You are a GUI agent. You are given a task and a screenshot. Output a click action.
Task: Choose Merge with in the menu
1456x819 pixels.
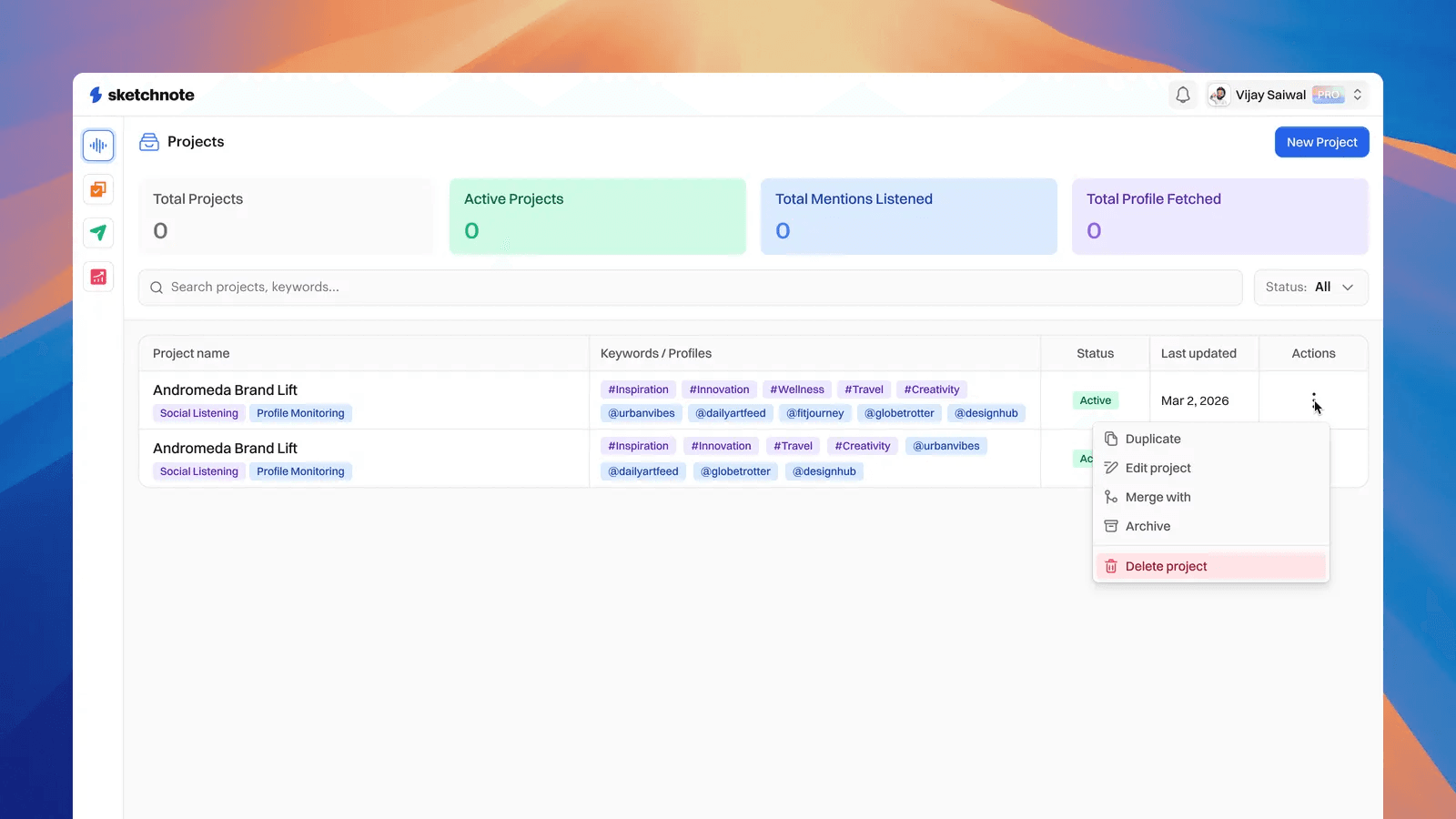pyautogui.click(x=1210, y=497)
